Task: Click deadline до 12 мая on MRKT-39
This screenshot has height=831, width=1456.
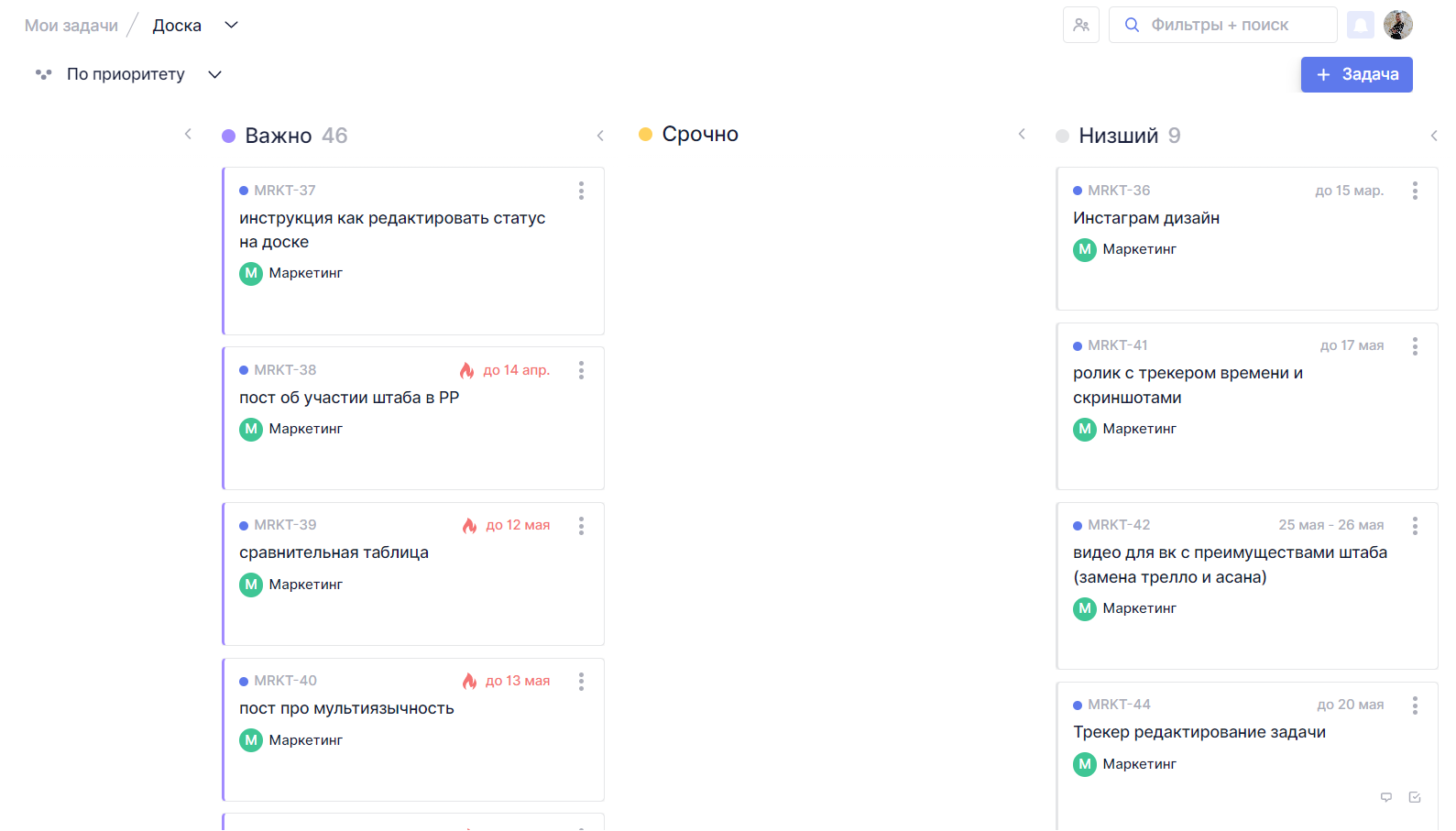Action: click(x=518, y=525)
